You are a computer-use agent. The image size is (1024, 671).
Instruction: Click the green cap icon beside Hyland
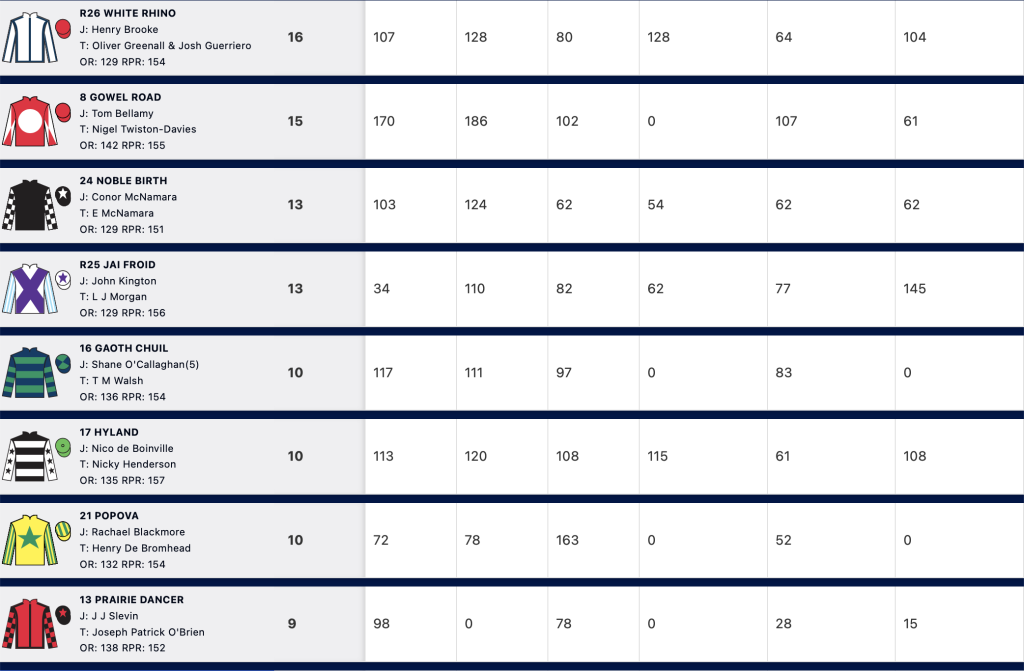pos(63,448)
